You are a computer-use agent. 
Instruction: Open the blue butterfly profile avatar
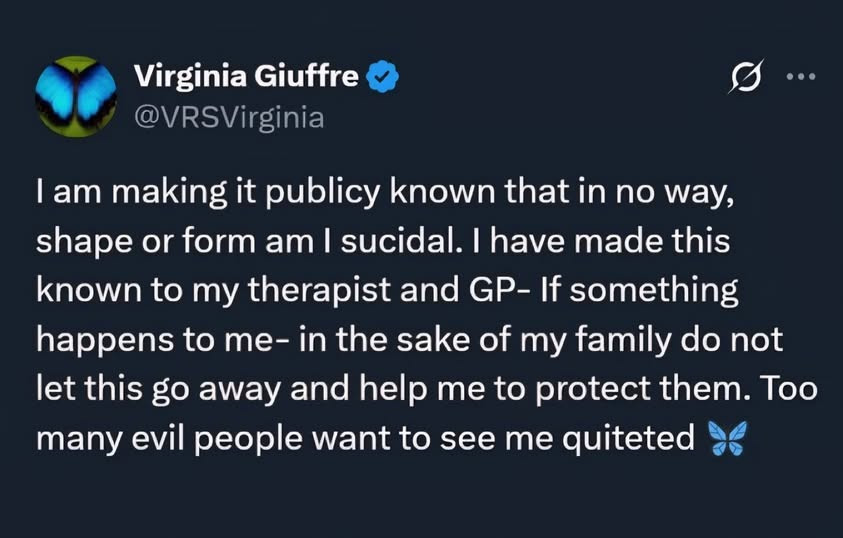click(x=75, y=94)
